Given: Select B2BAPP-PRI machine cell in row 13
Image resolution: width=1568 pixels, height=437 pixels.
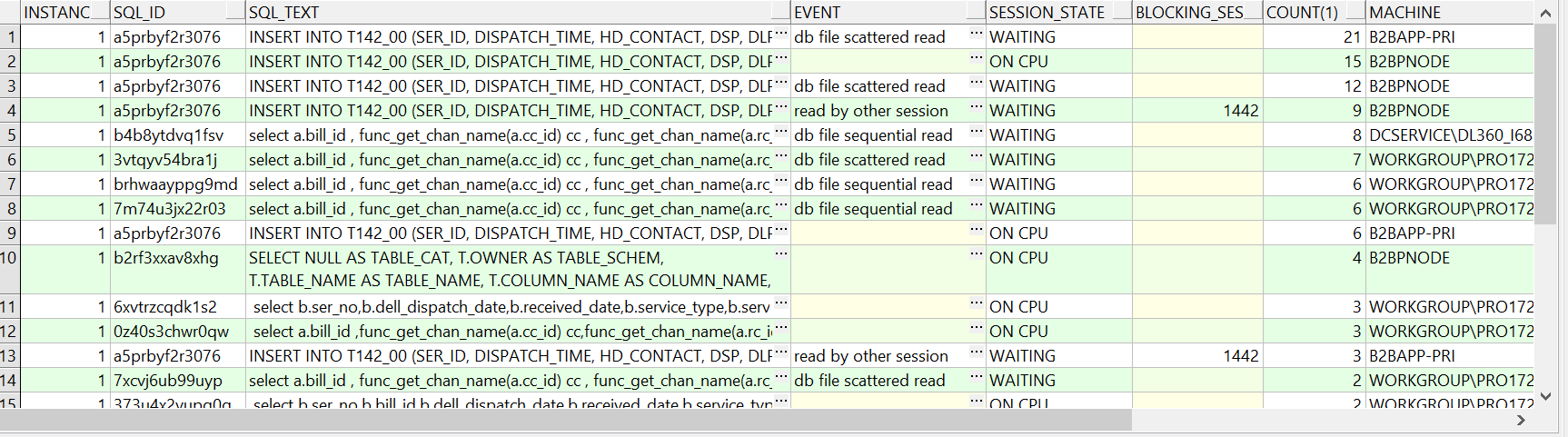Looking at the screenshot, I should click(x=1450, y=356).
